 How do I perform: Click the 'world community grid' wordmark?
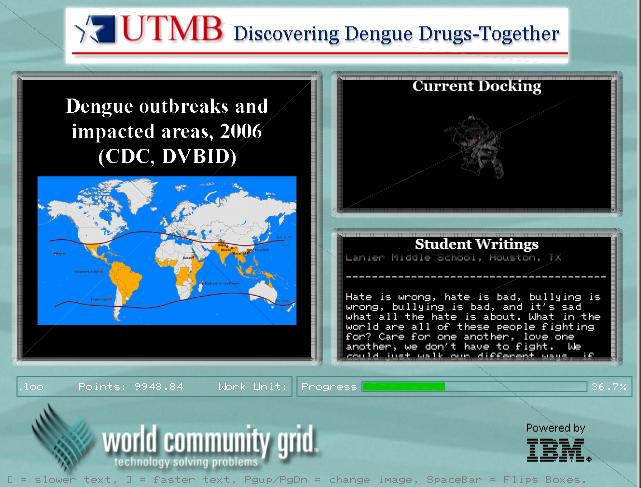tap(210, 440)
